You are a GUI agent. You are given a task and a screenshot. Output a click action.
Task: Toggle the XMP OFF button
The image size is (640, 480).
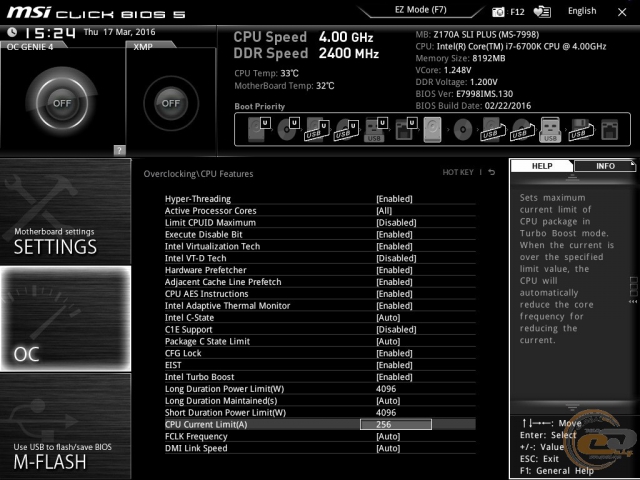171,103
